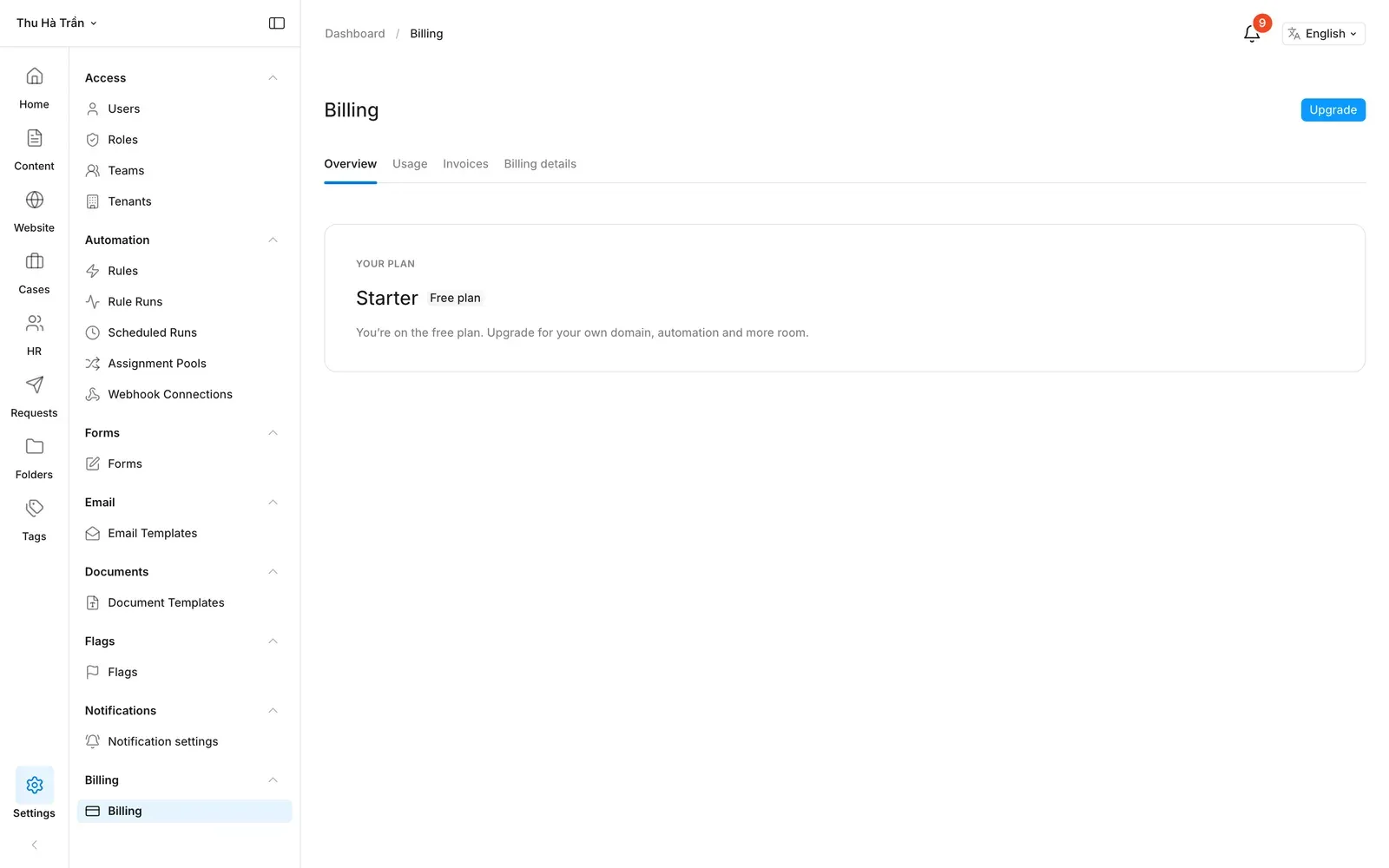Screen dimensions: 1389x868
Task: Switch to the Invoices tab
Action: click(x=465, y=164)
